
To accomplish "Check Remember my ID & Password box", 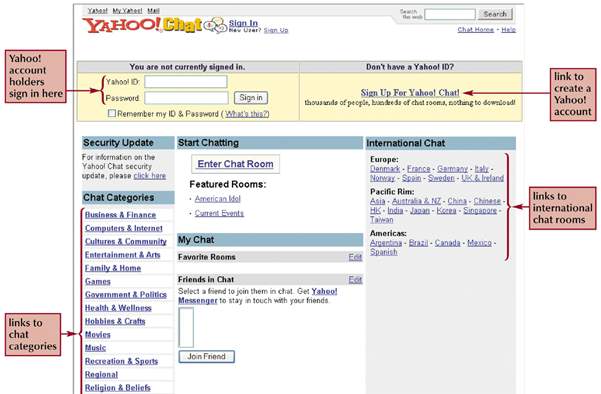I will click(x=112, y=113).
